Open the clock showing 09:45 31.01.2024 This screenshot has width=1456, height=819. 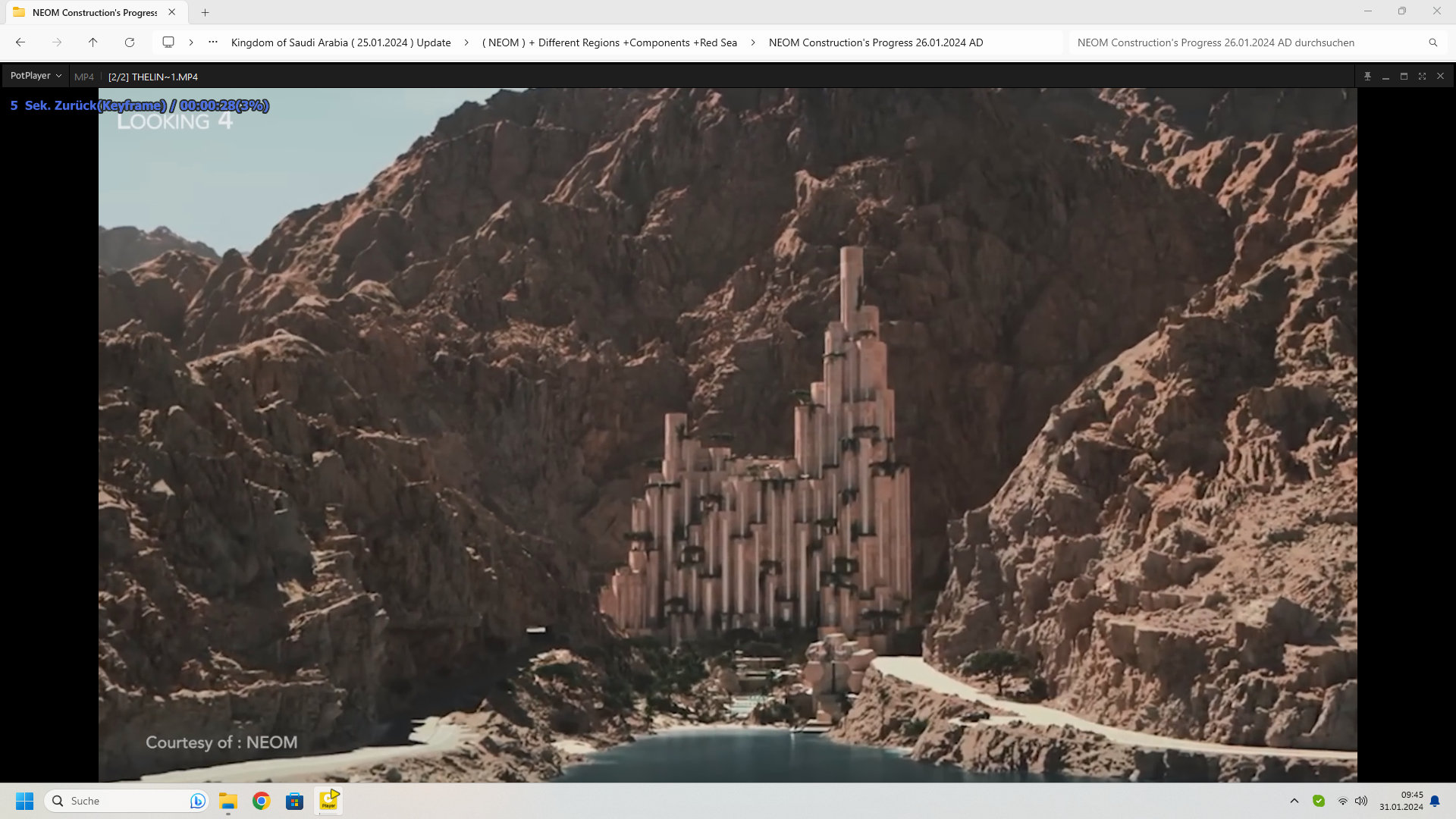click(x=1401, y=801)
